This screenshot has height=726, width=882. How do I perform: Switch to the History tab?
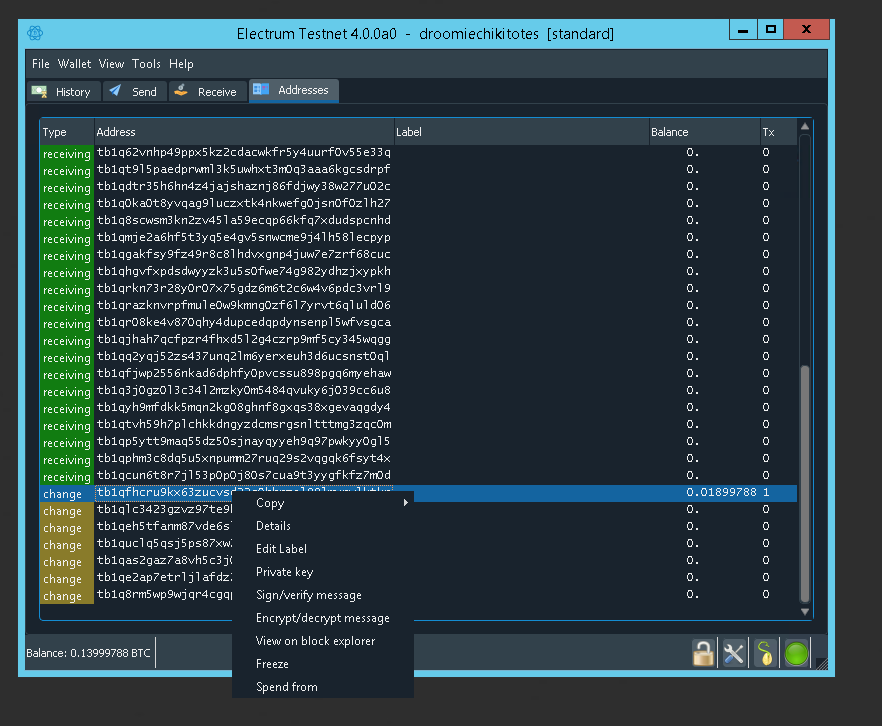[x=64, y=92]
